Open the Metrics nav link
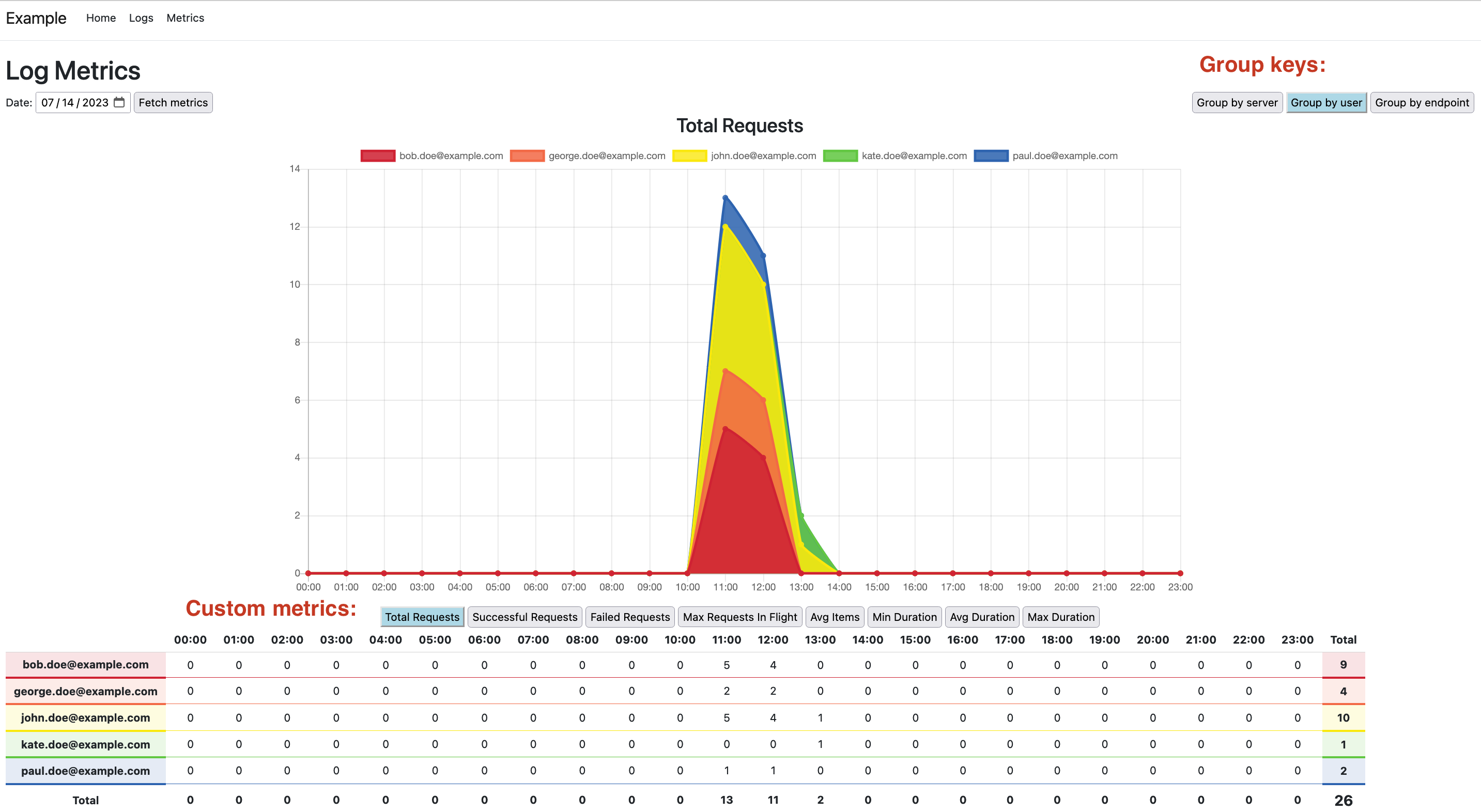The height and width of the screenshot is (812, 1481). coord(185,18)
